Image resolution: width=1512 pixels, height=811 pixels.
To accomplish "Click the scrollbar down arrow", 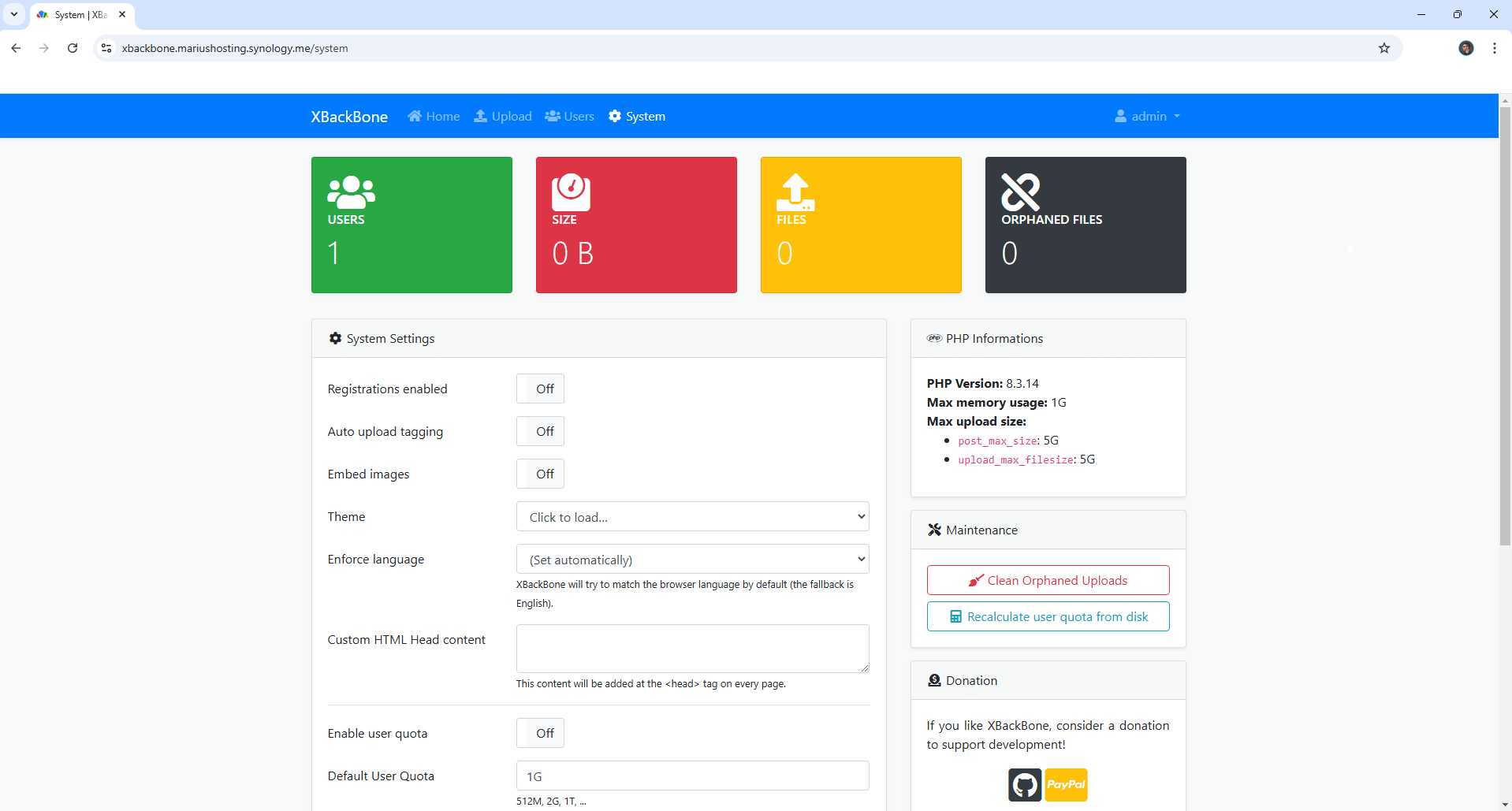I will pyautogui.click(x=1505, y=805).
